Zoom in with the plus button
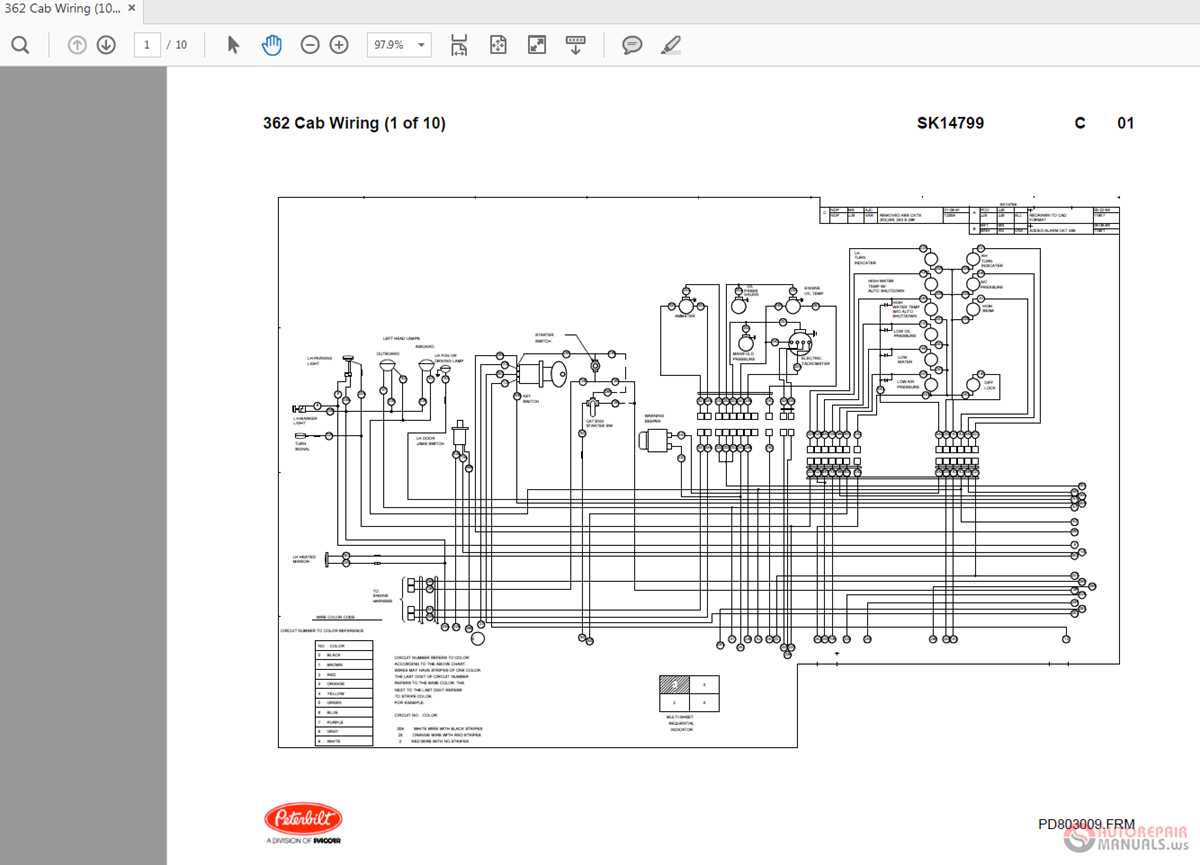The width and height of the screenshot is (1200, 865). click(x=339, y=45)
